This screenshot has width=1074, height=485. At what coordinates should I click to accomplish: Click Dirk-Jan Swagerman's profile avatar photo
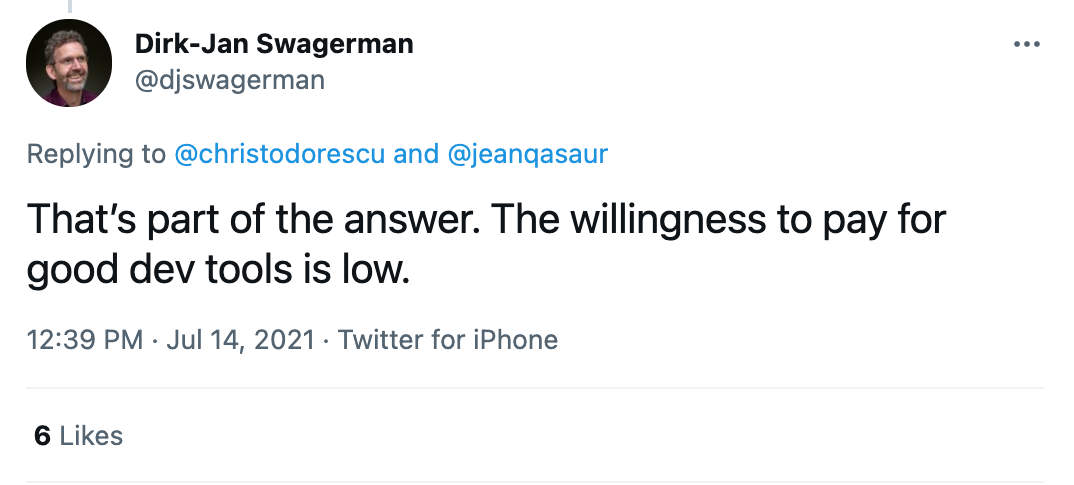click(x=68, y=63)
